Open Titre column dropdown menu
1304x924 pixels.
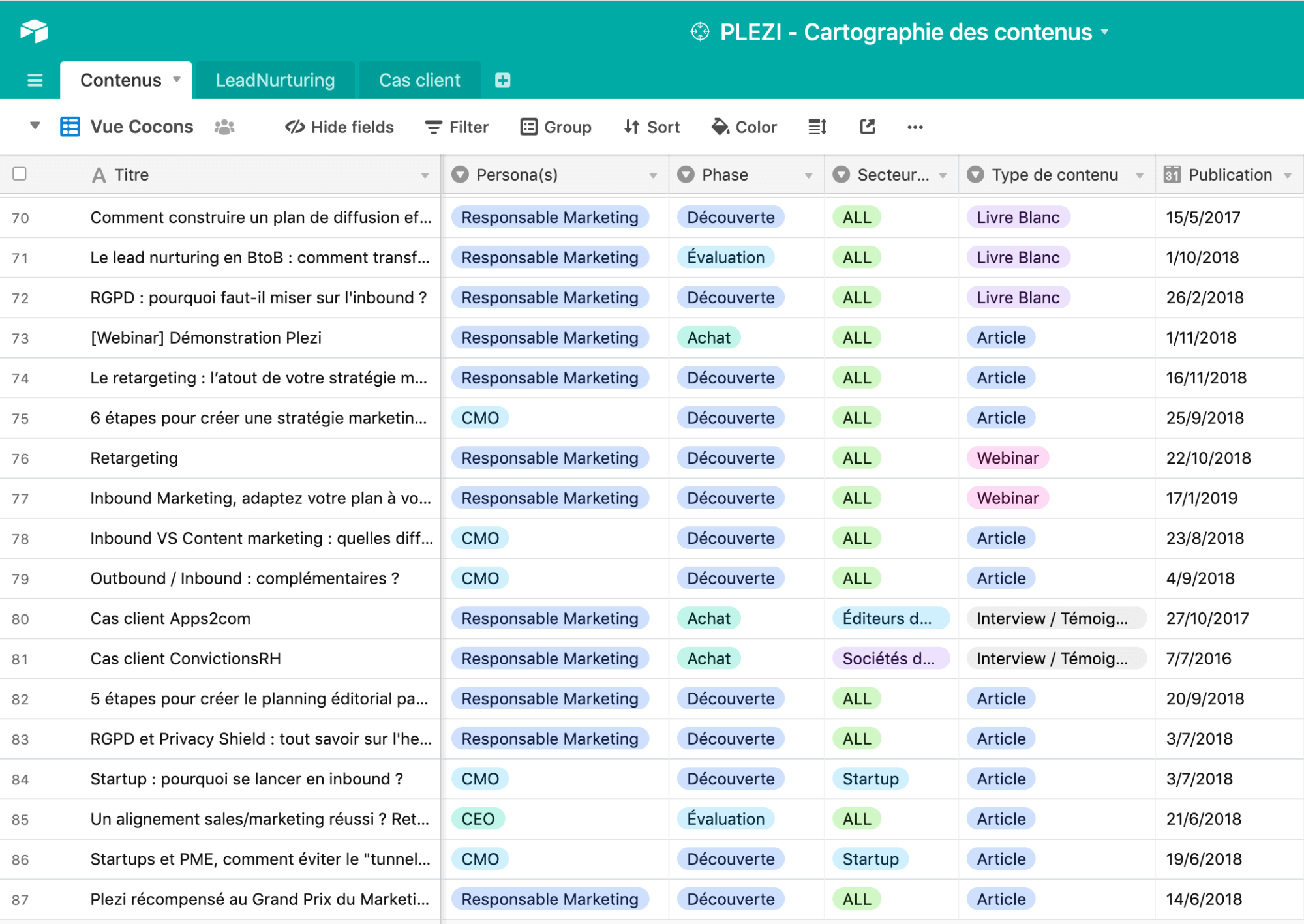[x=425, y=175]
